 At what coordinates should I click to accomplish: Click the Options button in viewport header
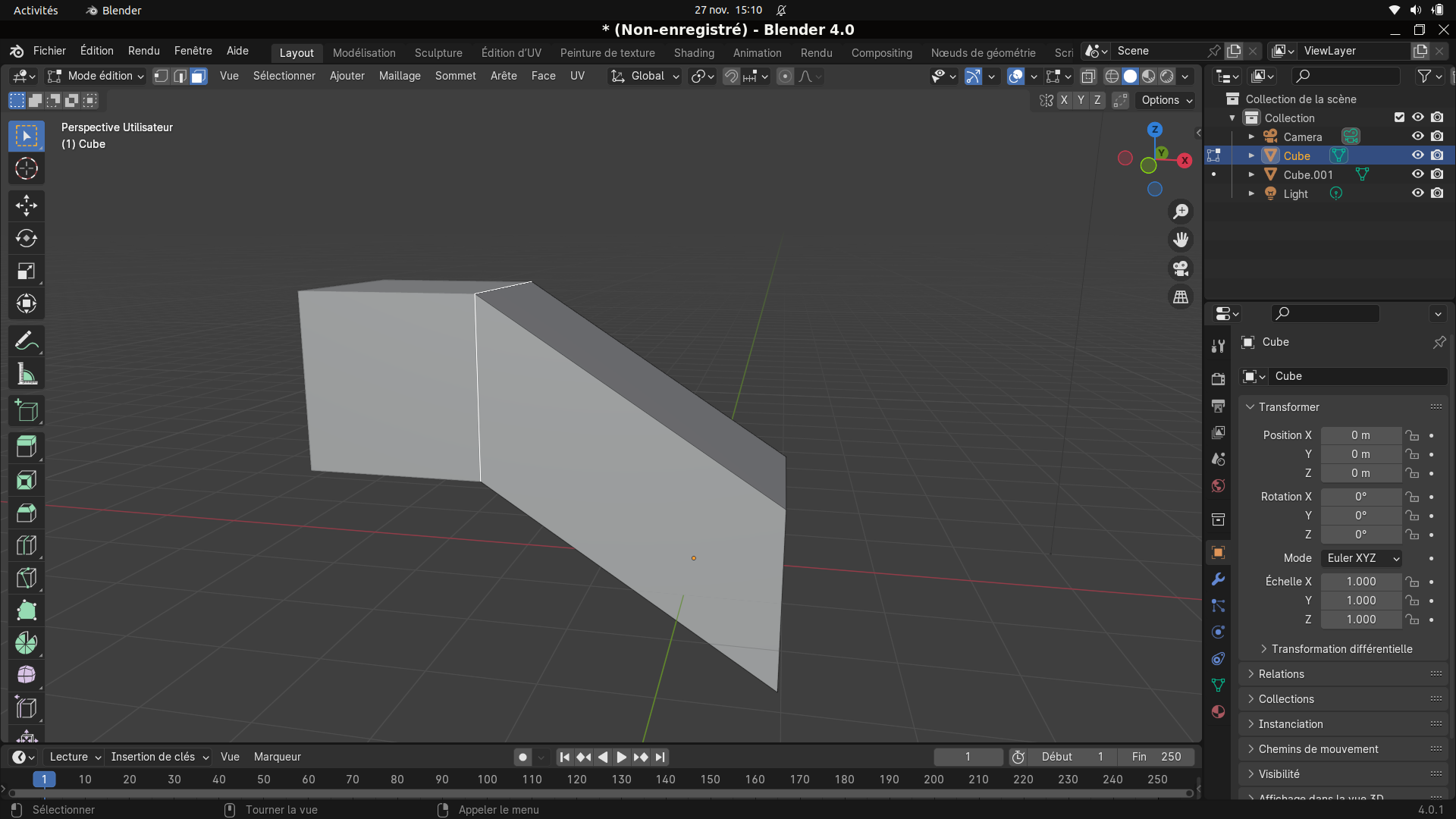coord(1166,100)
